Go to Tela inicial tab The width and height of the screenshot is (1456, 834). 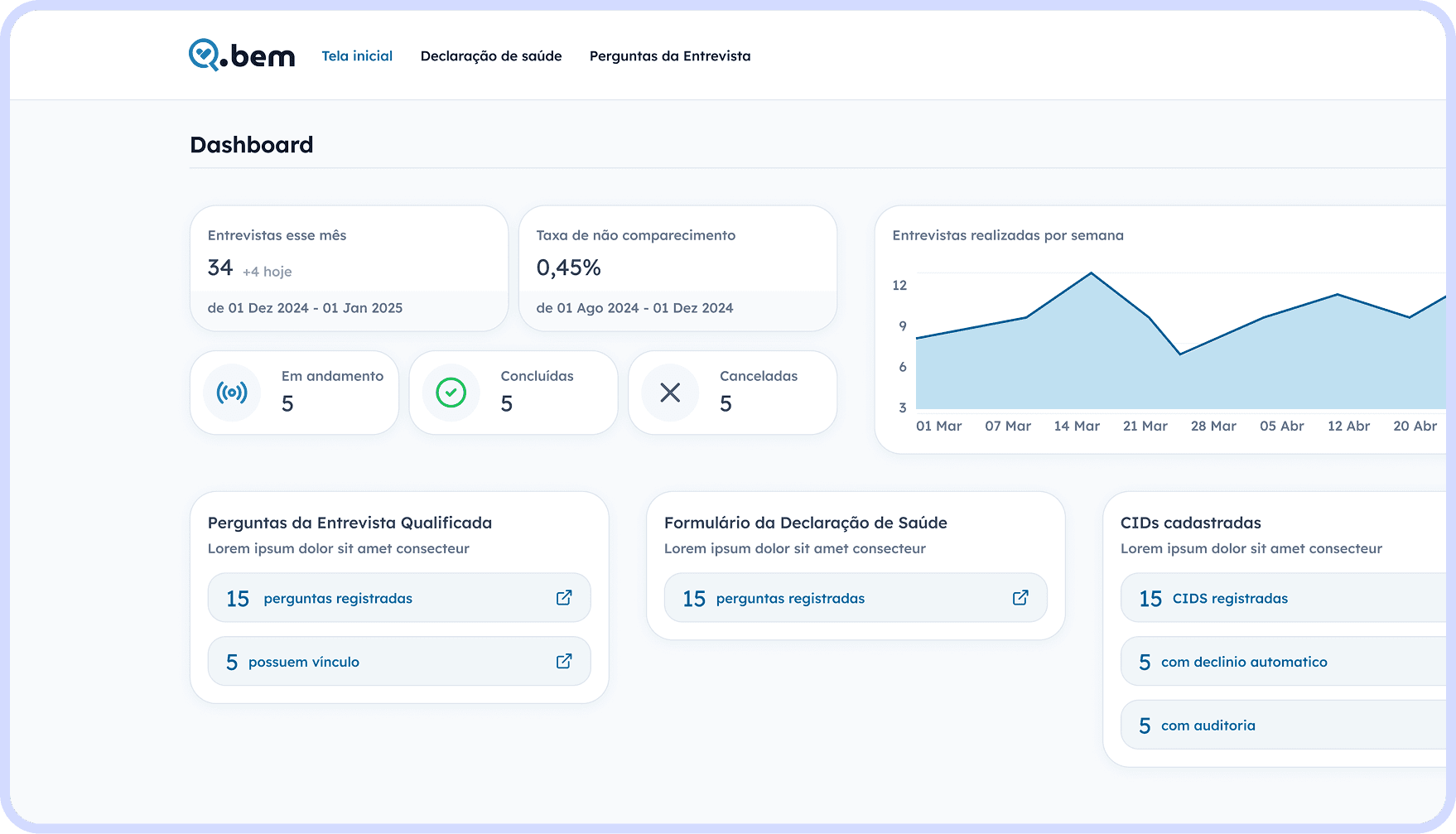[x=357, y=56]
